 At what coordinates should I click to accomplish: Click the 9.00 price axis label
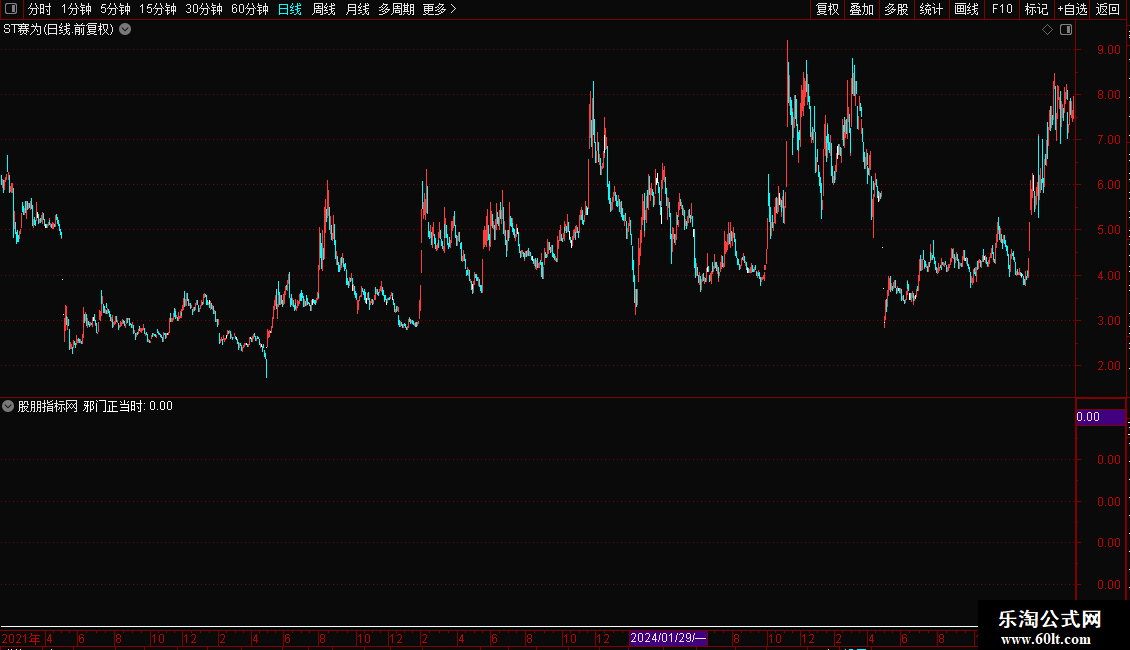(x=1108, y=50)
